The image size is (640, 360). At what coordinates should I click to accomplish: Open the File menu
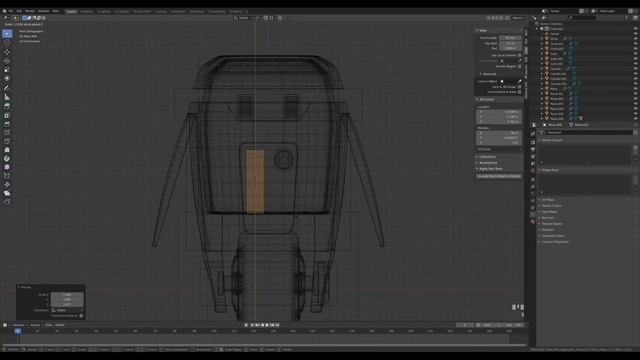pyautogui.click(x=11, y=11)
